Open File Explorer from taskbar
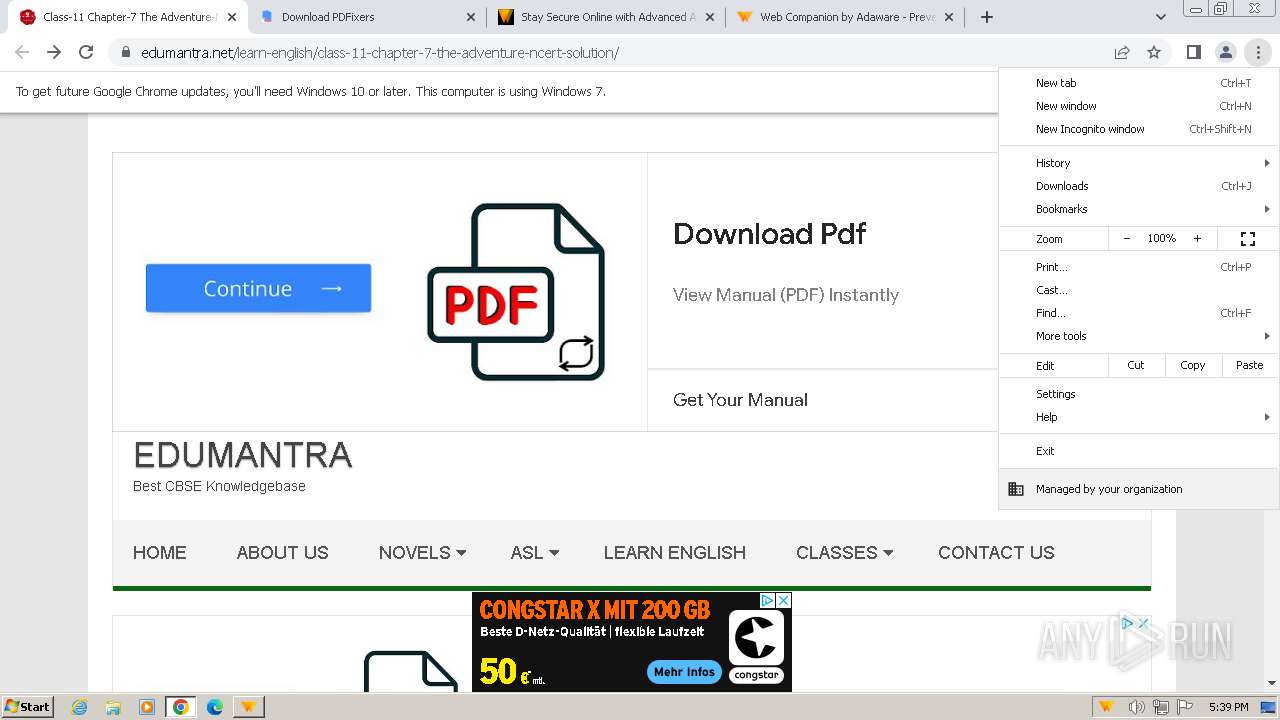This screenshot has width=1280, height=720. point(113,707)
